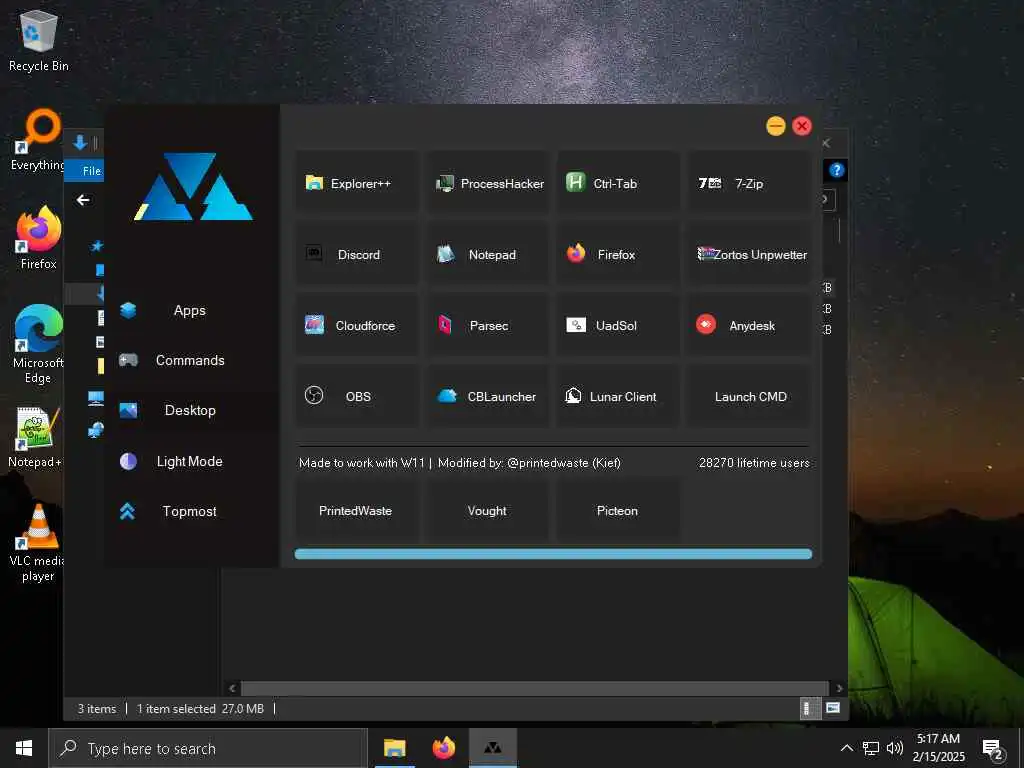Open the notification center icon
Image resolution: width=1024 pixels, height=768 pixels.
coord(993,750)
